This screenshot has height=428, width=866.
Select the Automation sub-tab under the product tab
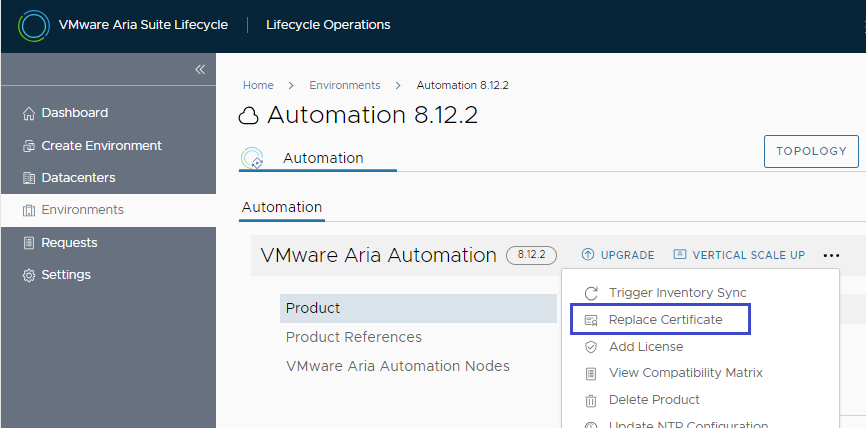282,208
